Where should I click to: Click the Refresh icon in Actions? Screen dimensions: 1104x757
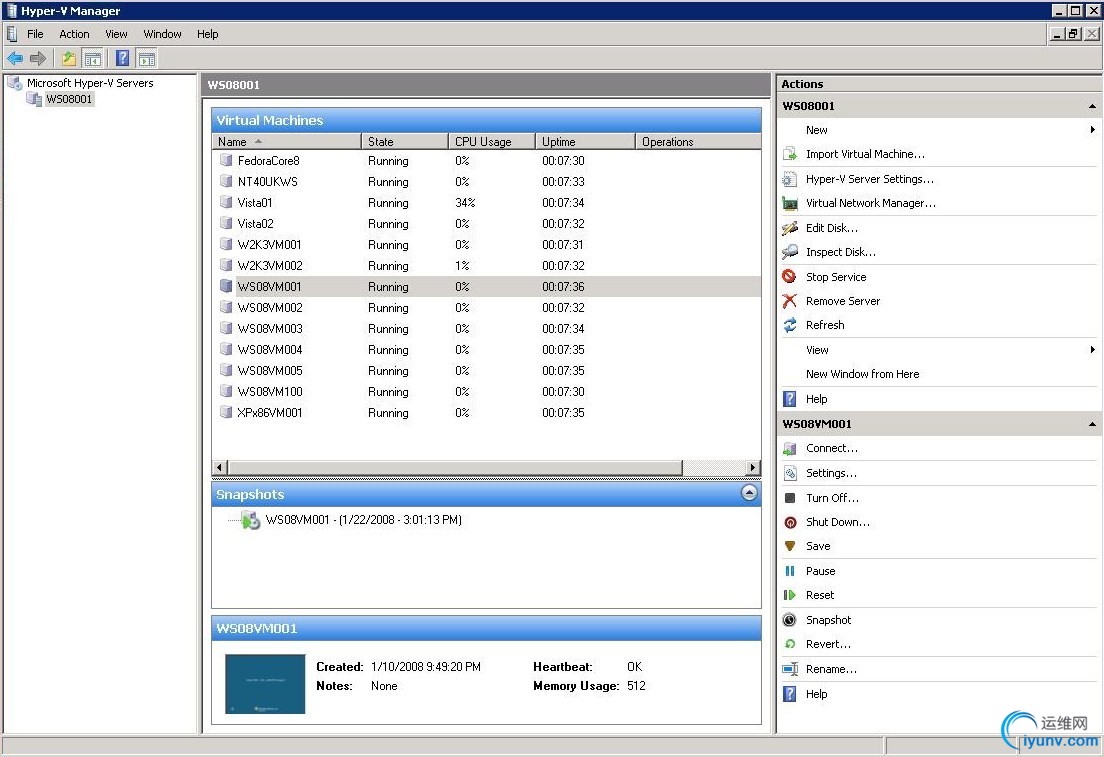pyautogui.click(x=790, y=325)
